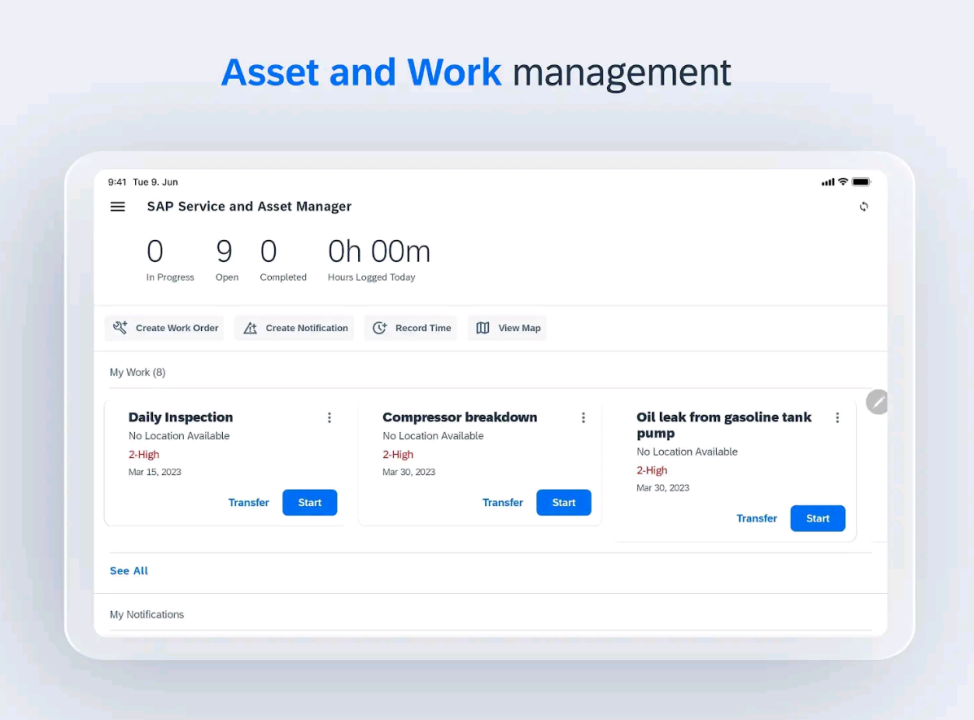Click the cellular signal icon in the status bar
Viewport: 974px width, 720px height.
pyautogui.click(x=828, y=182)
